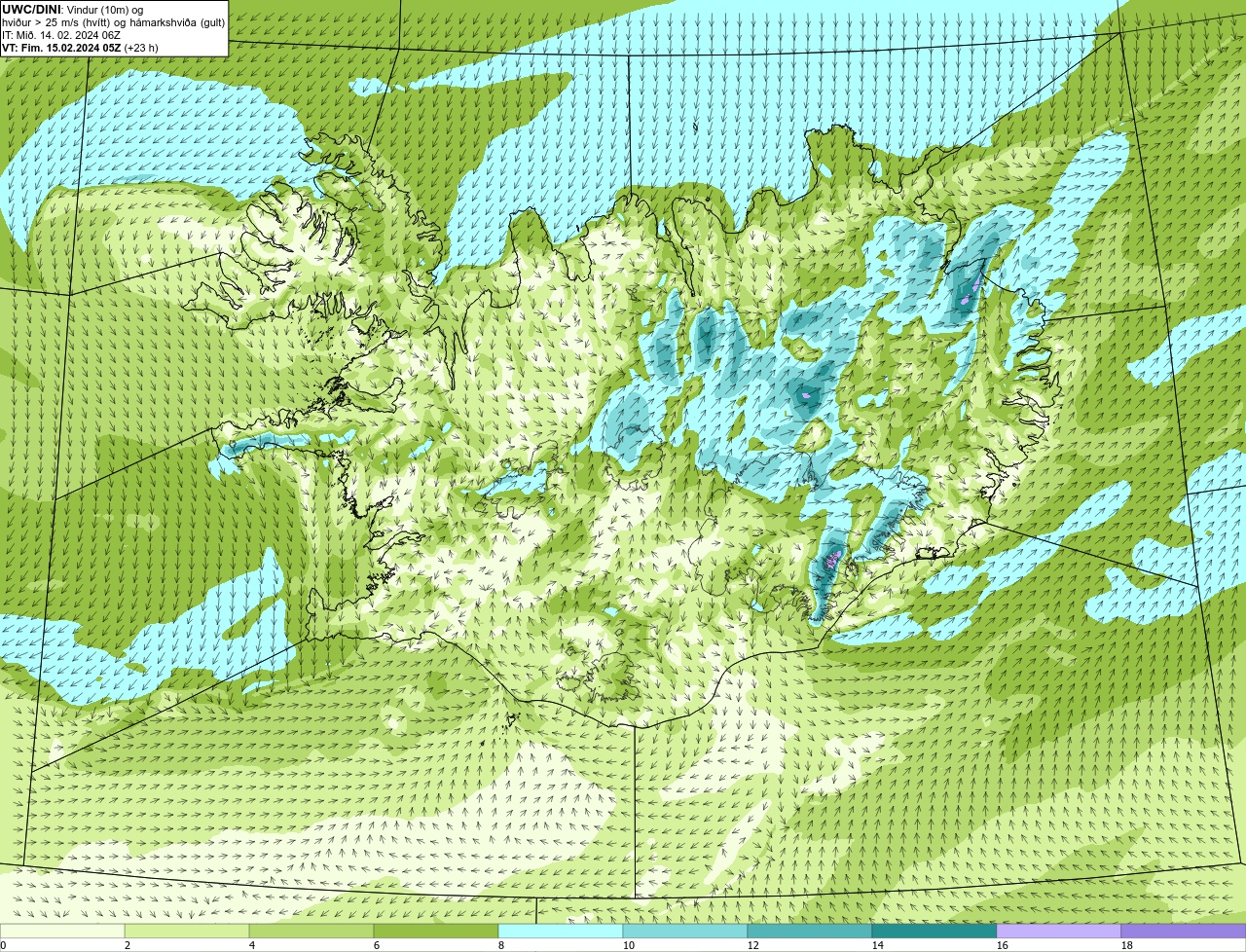Click the 'VT: Fim. 15.02.2024 05Z (+23 h)' line

(81, 48)
